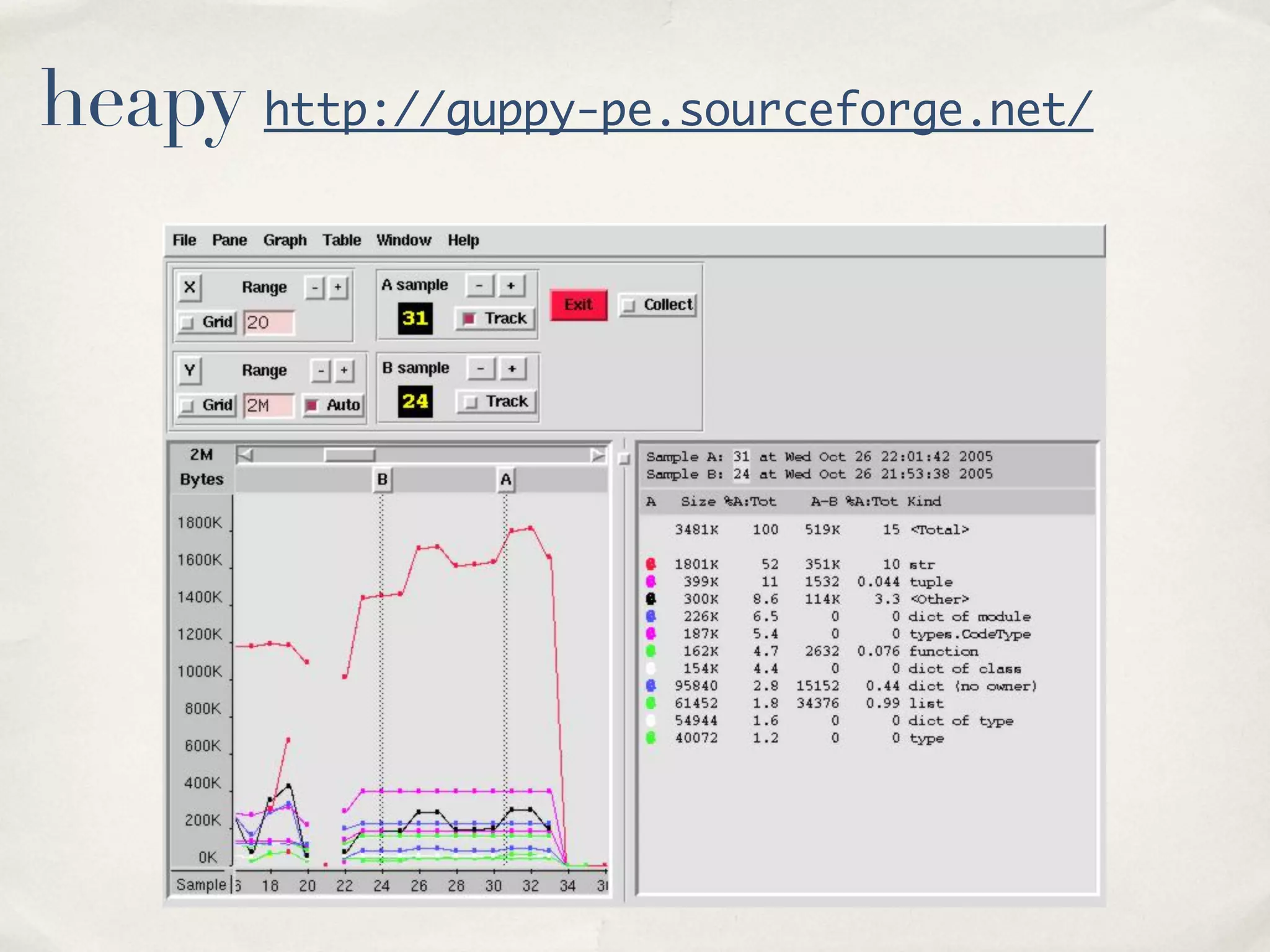Open the File menu

point(184,240)
